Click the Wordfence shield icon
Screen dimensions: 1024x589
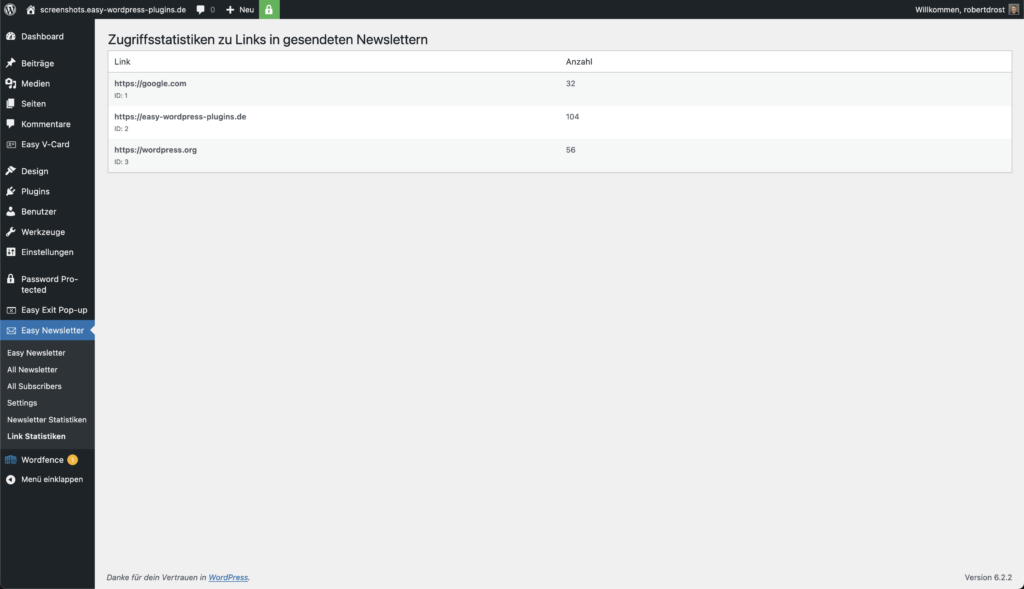coord(10,460)
